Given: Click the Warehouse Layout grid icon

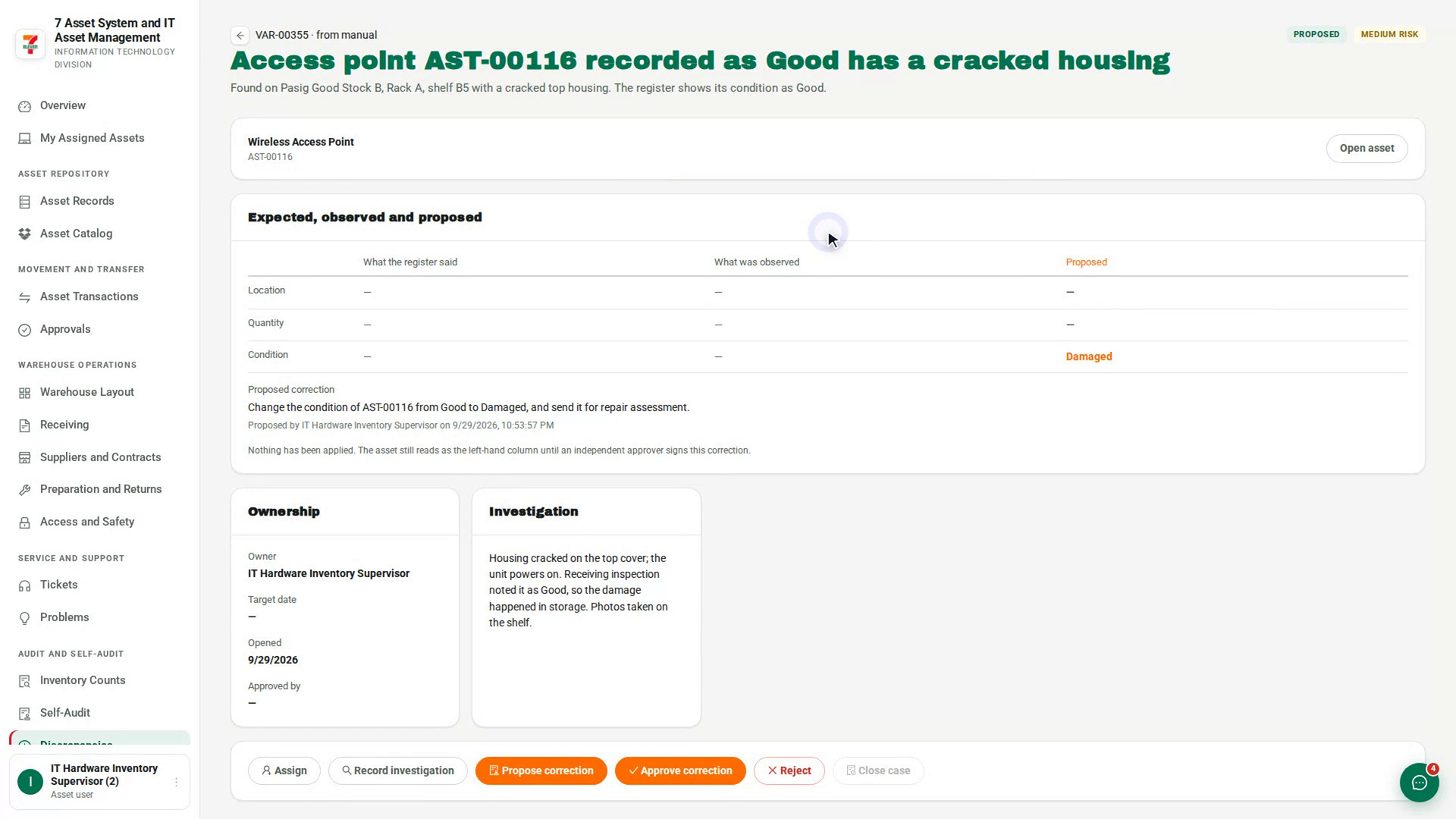Looking at the screenshot, I should pos(24,393).
